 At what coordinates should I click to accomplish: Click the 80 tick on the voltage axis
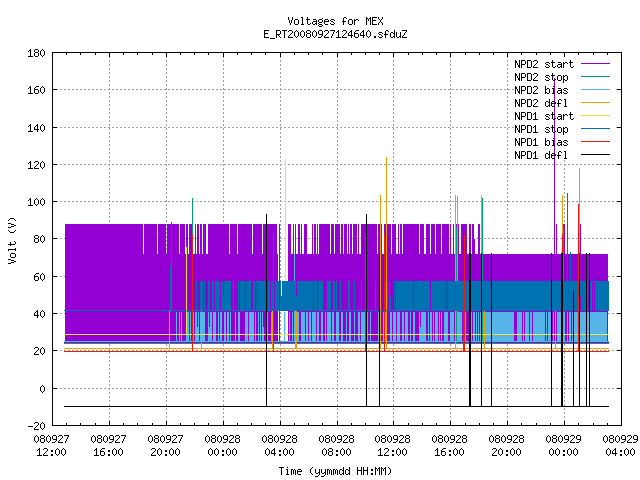click(39, 239)
